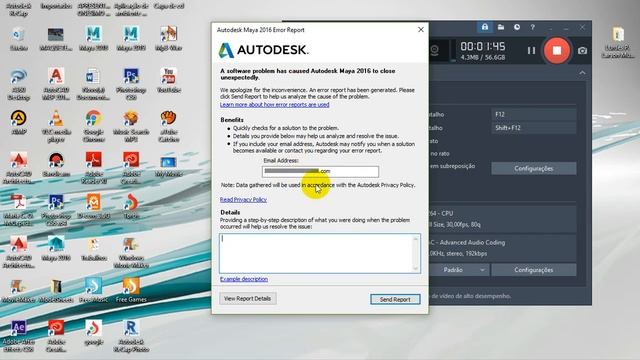Open Configurações next to overlay option
Image resolution: width=640 pixels, height=360 pixels.
534,169
